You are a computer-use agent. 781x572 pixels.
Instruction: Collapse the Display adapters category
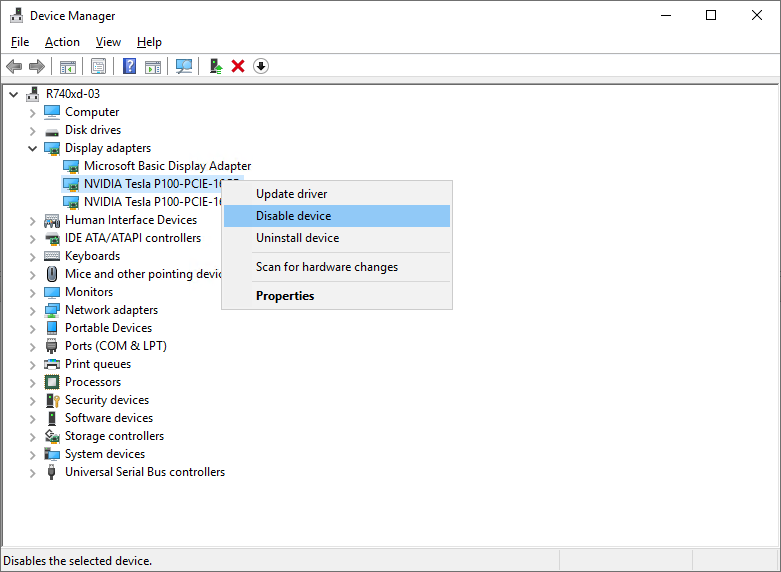pyautogui.click(x=33, y=148)
